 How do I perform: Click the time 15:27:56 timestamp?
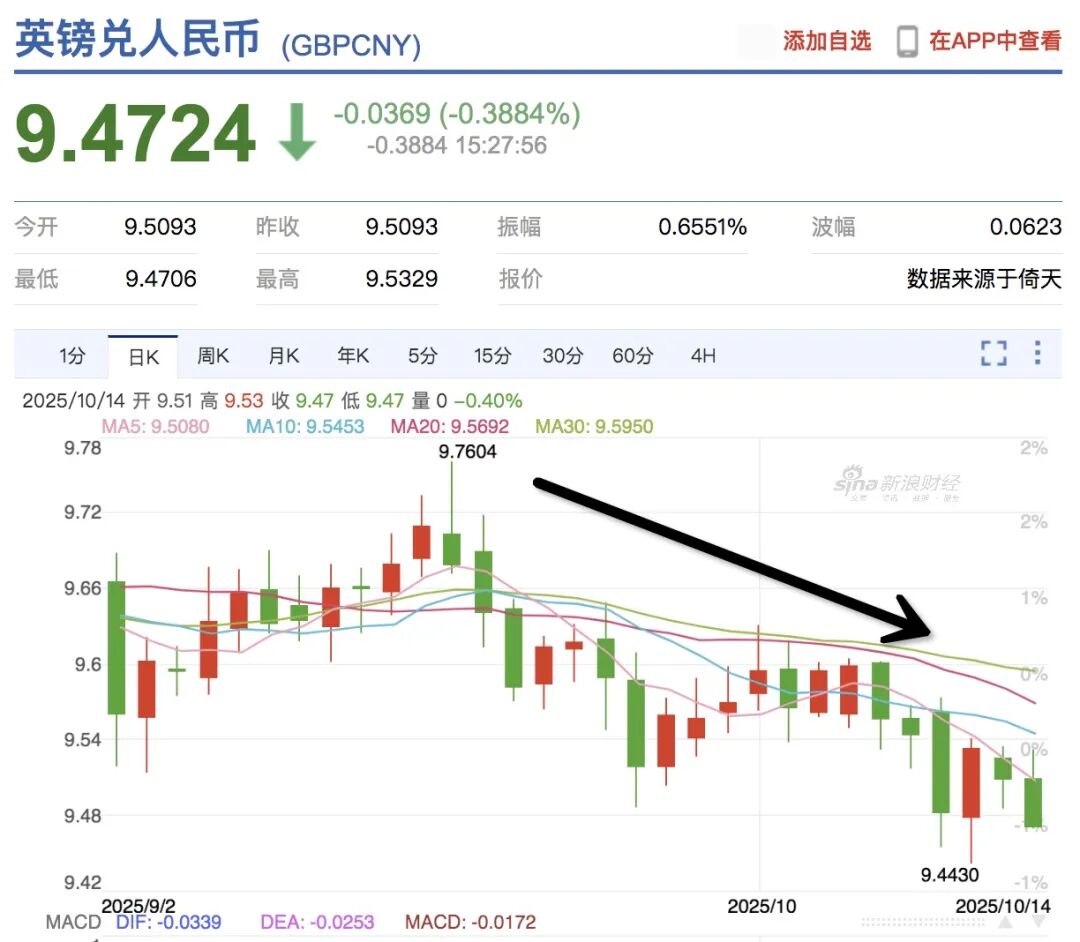[x=501, y=145]
